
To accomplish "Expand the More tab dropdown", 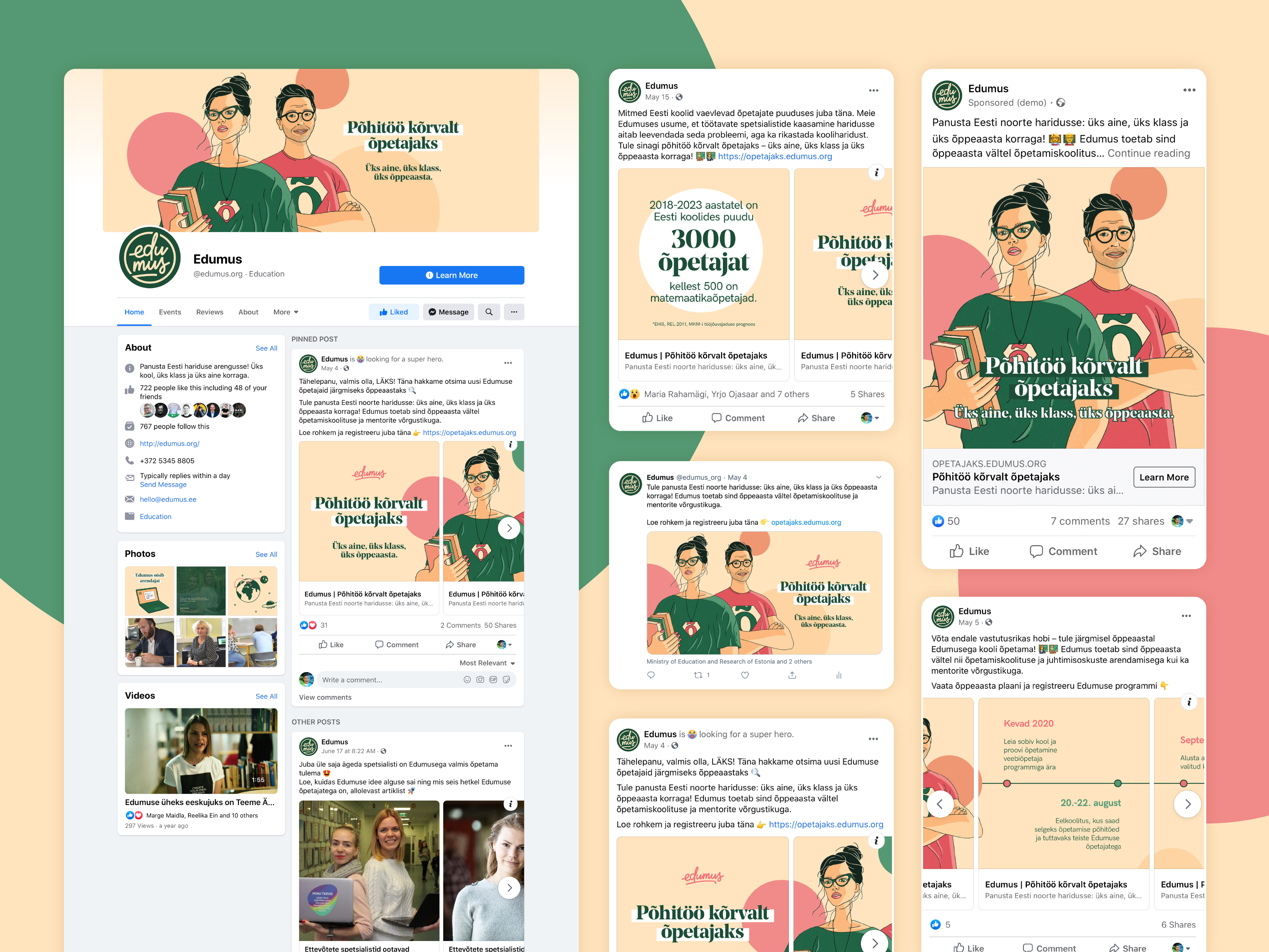I will (286, 312).
